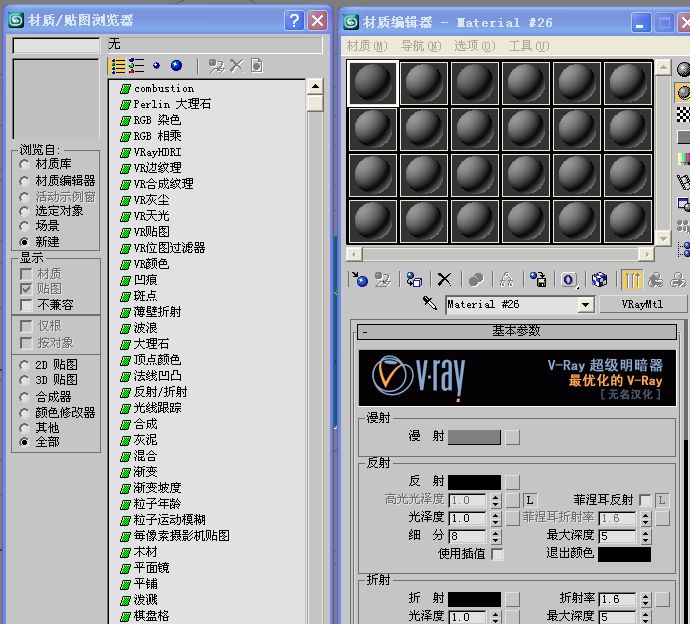The height and width of the screenshot is (624, 690).
Task: Click the Get Material icon in material editor
Action: click(x=360, y=279)
